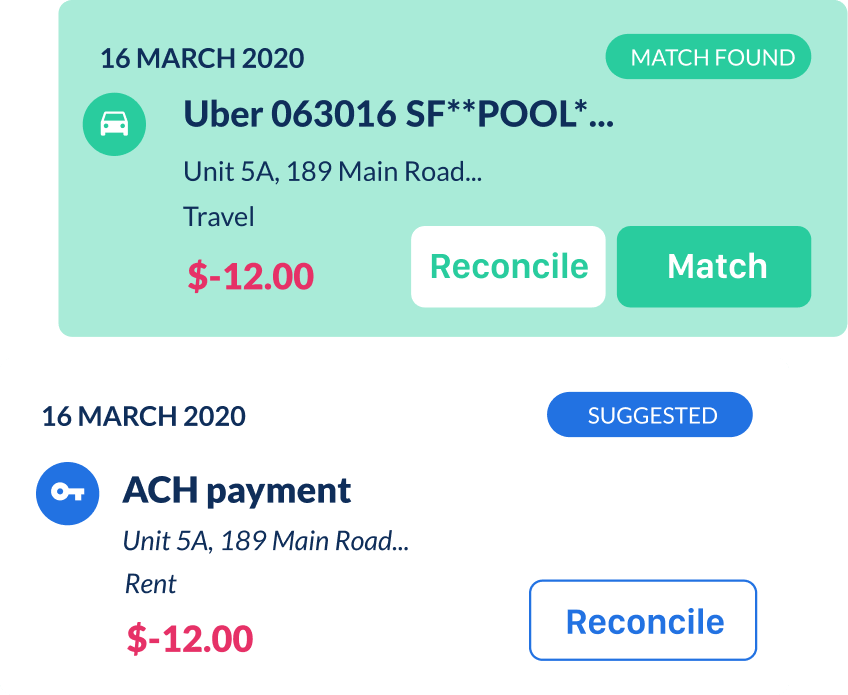Click the Rent category label
Image resolution: width=848 pixels, height=695 pixels.
coord(151,582)
